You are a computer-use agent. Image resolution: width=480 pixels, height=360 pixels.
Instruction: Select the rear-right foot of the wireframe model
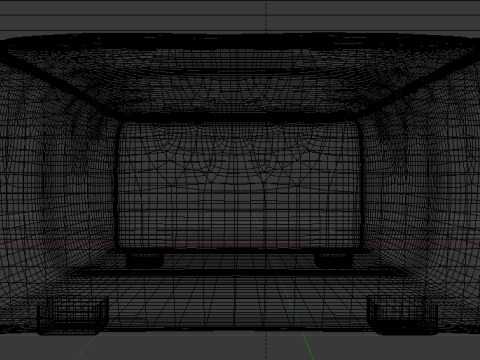pyautogui.click(x=333, y=260)
